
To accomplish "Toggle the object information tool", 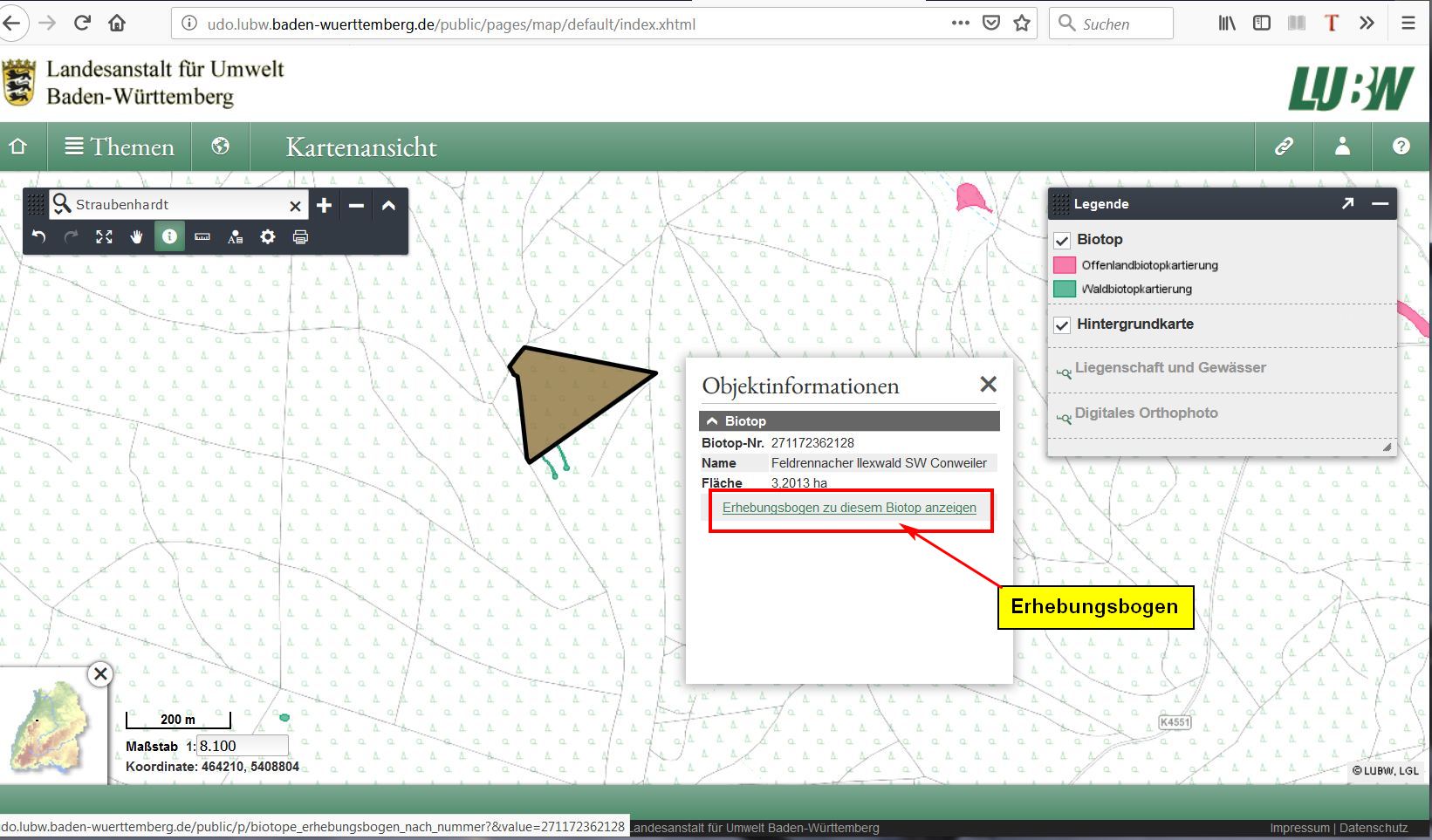I will (x=169, y=237).
